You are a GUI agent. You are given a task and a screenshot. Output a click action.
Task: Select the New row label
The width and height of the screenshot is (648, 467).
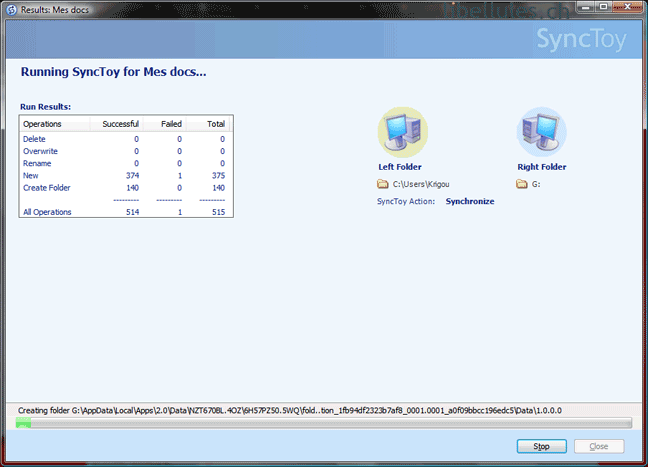point(31,176)
